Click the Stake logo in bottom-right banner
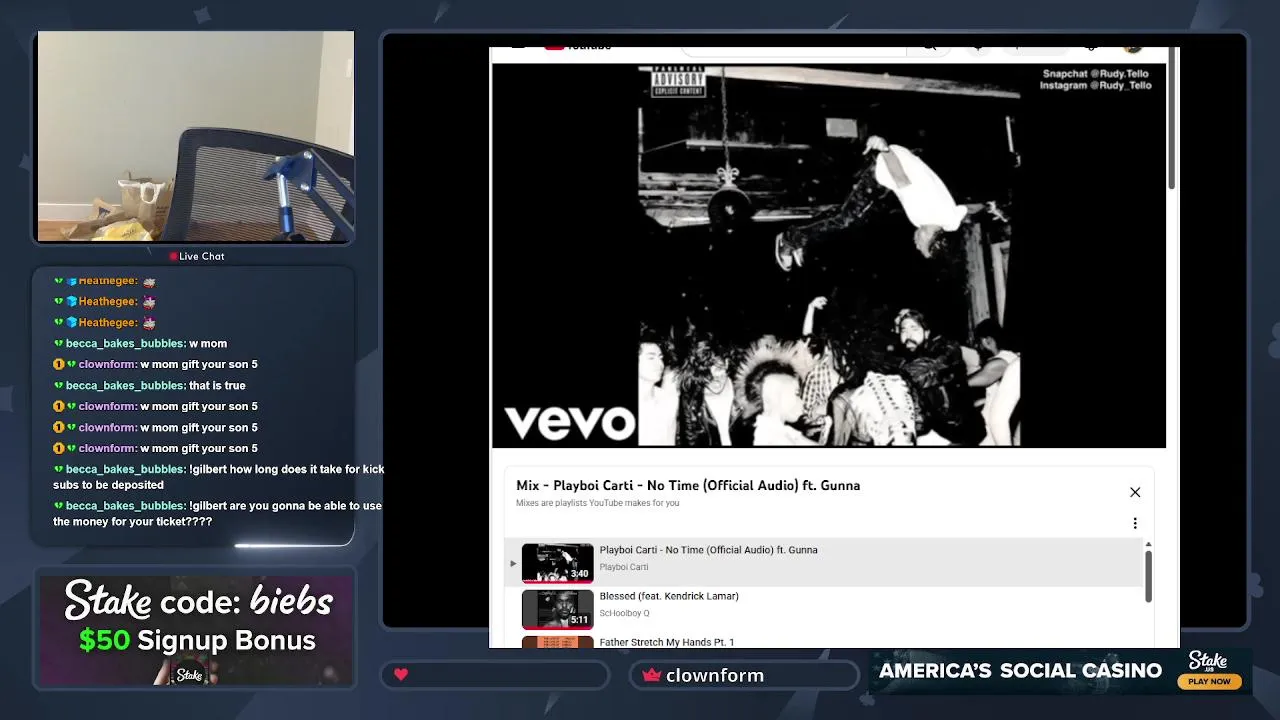 click(x=1208, y=661)
